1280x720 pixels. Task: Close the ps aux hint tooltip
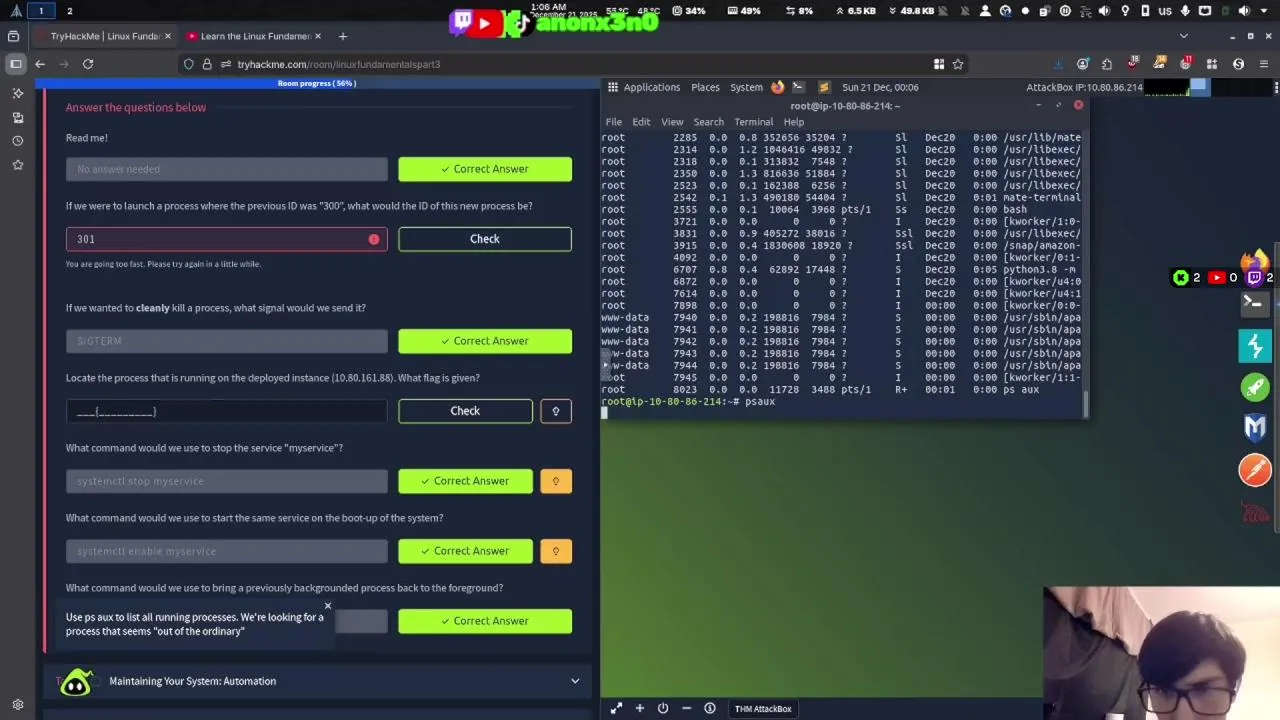tap(327, 606)
